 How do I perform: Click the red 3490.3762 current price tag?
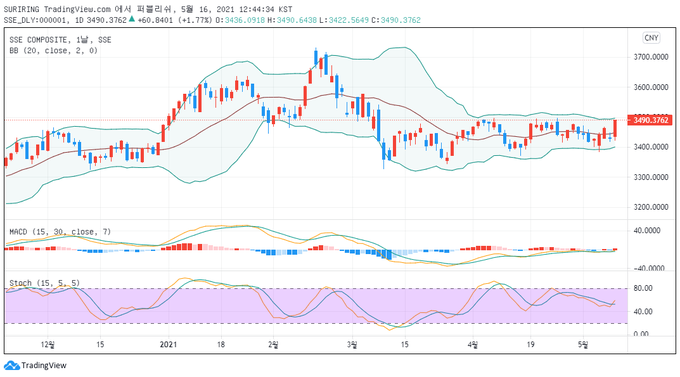651,120
